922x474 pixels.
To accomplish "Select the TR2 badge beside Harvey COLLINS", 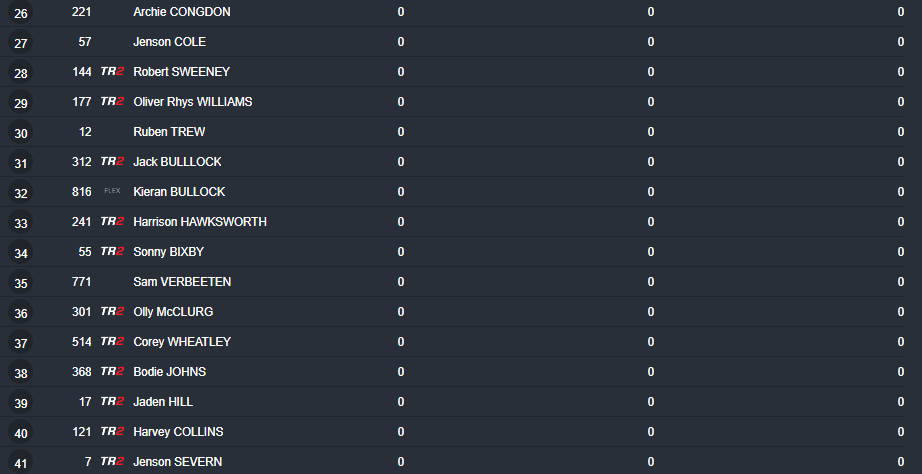I will (x=112, y=432).
